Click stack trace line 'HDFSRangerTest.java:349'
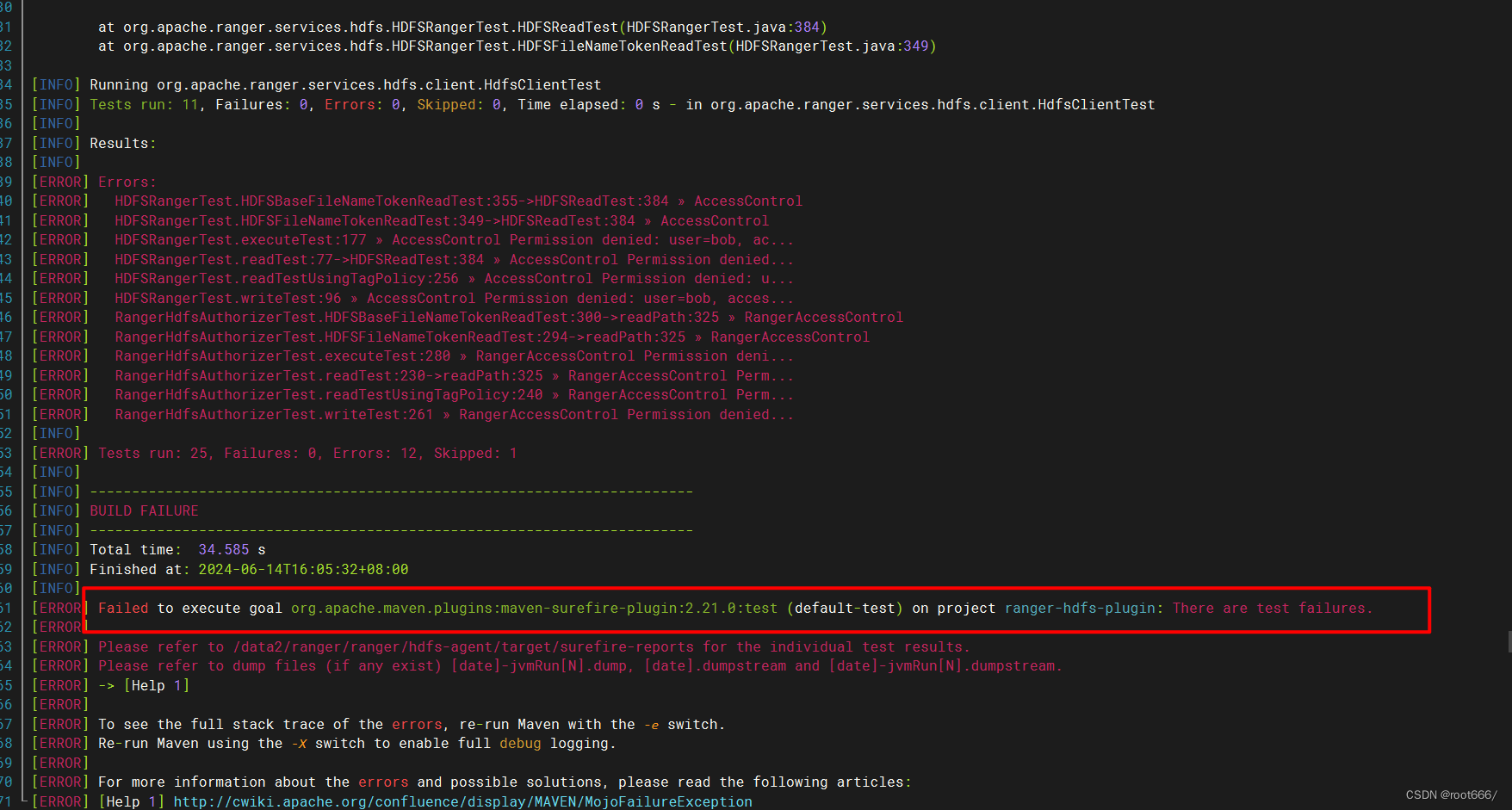 [517, 46]
